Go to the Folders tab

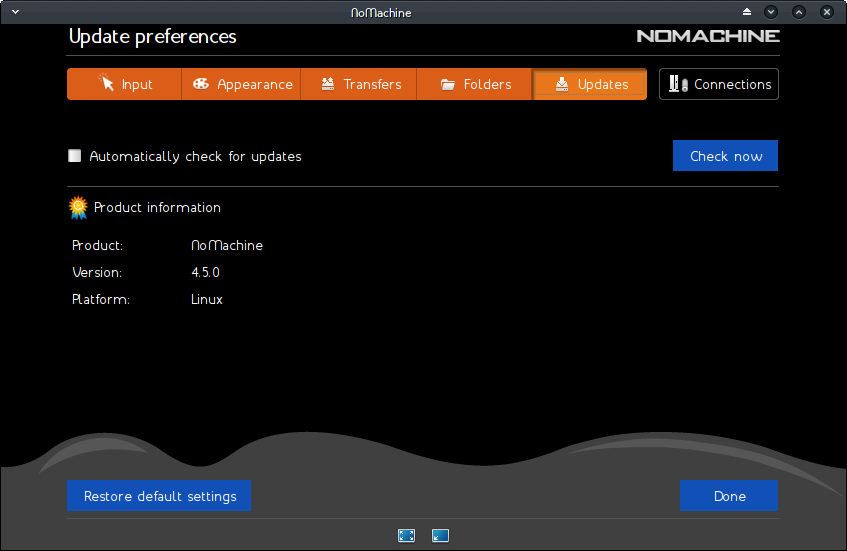point(474,84)
